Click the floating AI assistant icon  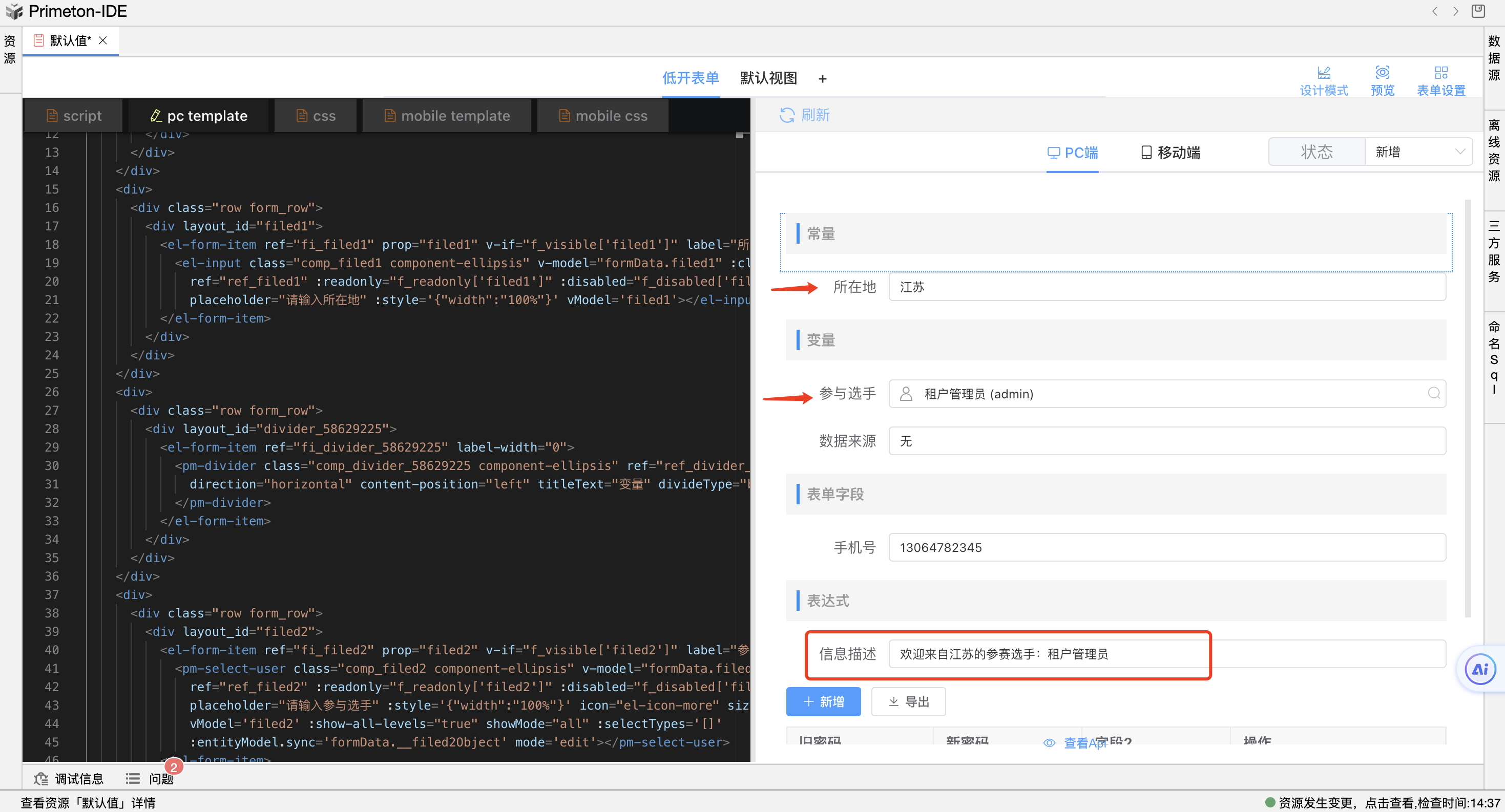(1480, 669)
